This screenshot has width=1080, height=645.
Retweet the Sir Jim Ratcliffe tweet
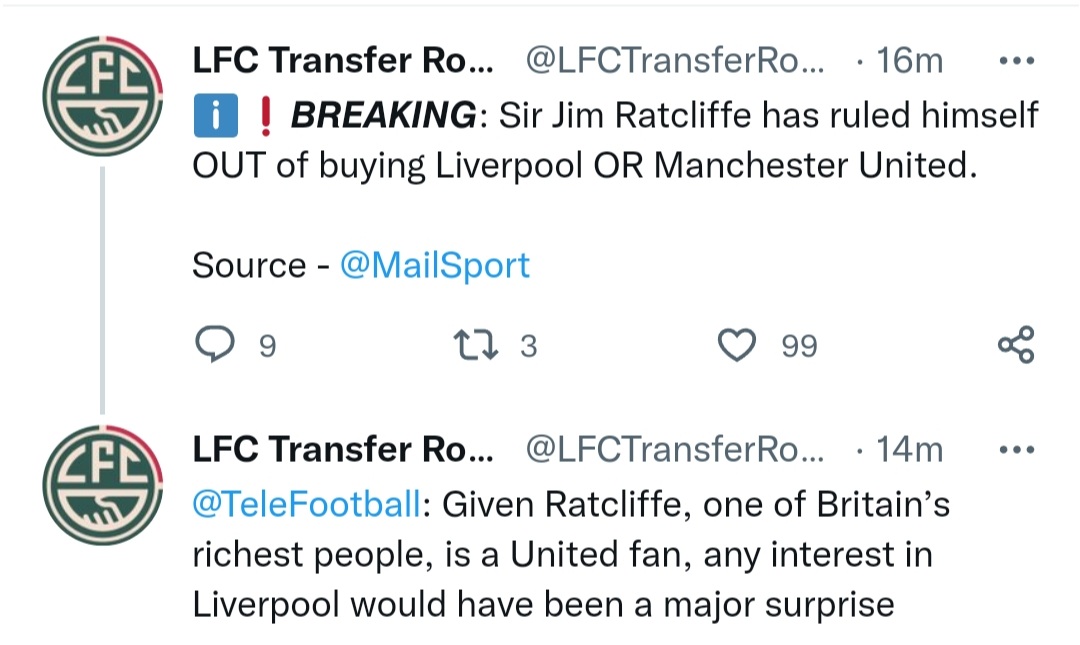476,345
